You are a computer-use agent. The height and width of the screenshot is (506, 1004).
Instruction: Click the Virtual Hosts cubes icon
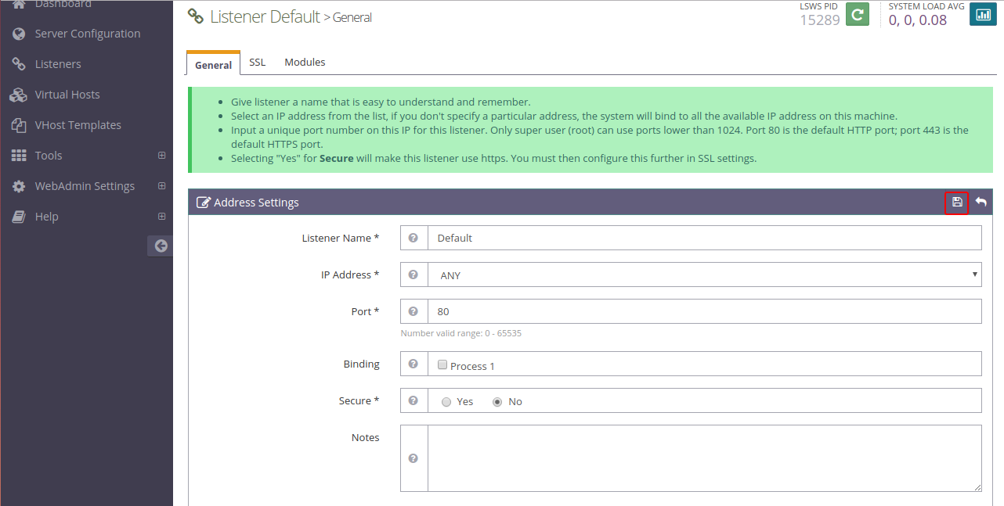tap(18, 95)
